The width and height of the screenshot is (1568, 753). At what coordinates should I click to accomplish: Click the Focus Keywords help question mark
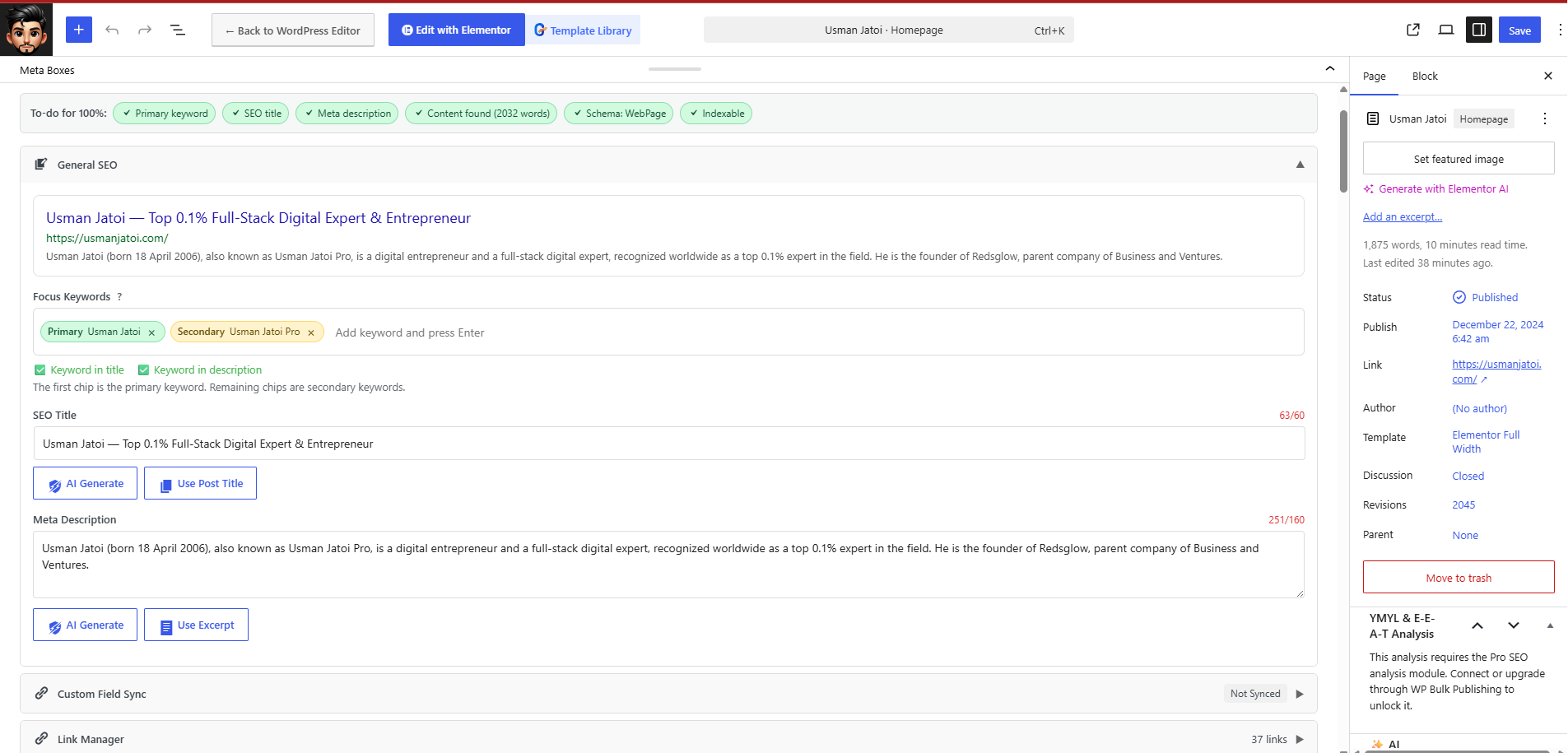click(x=119, y=297)
